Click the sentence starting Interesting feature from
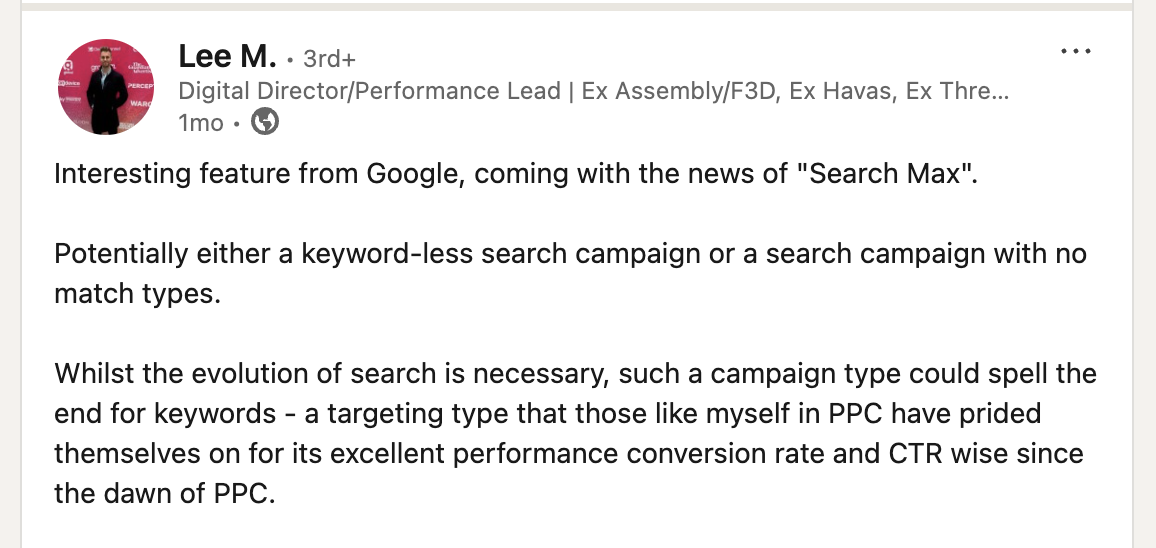This screenshot has width=1156, height=548. 515,176
